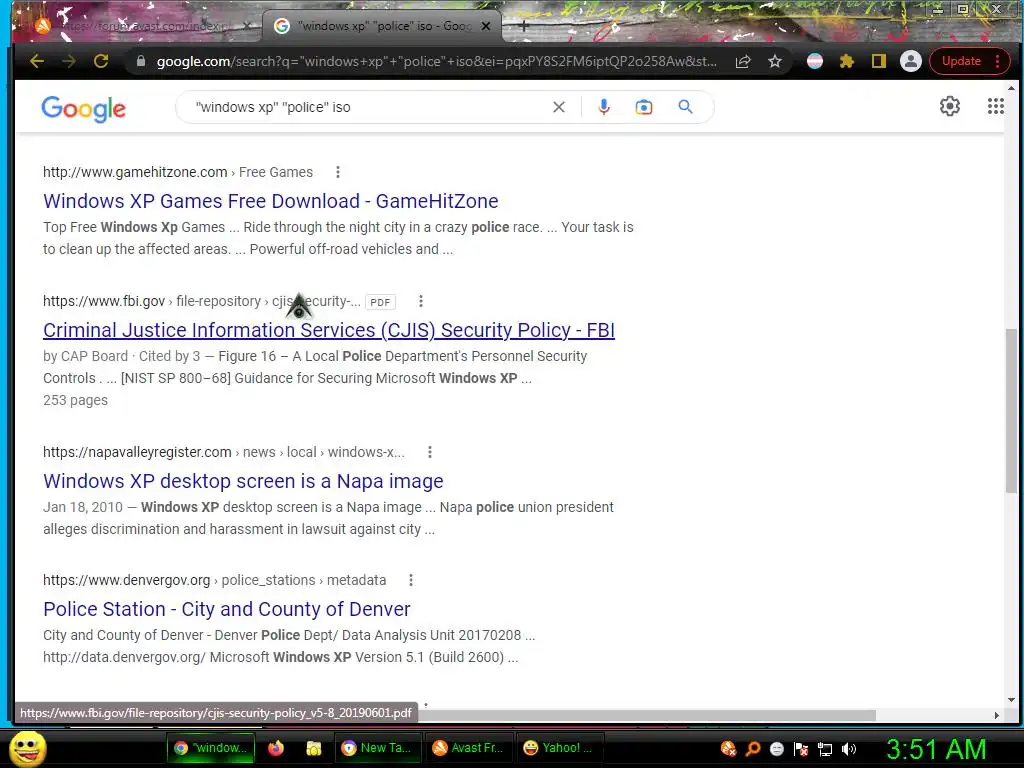Click the 3:51 AM clock
Image resolution: width=1024 pixels, height=768 pixels.
point(936,749)
